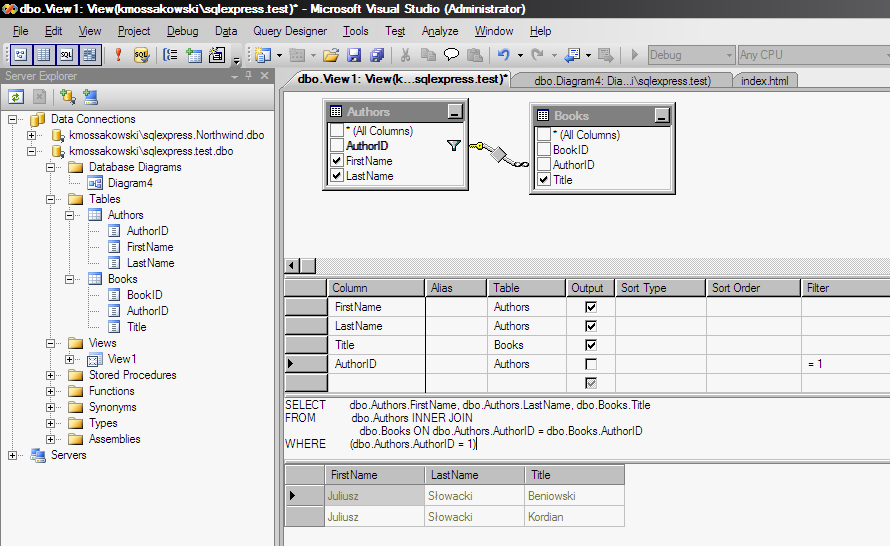This screenshot has width=890, height=546.
Task: Switch to the index.html tab
Action: [x=765, y=81]
